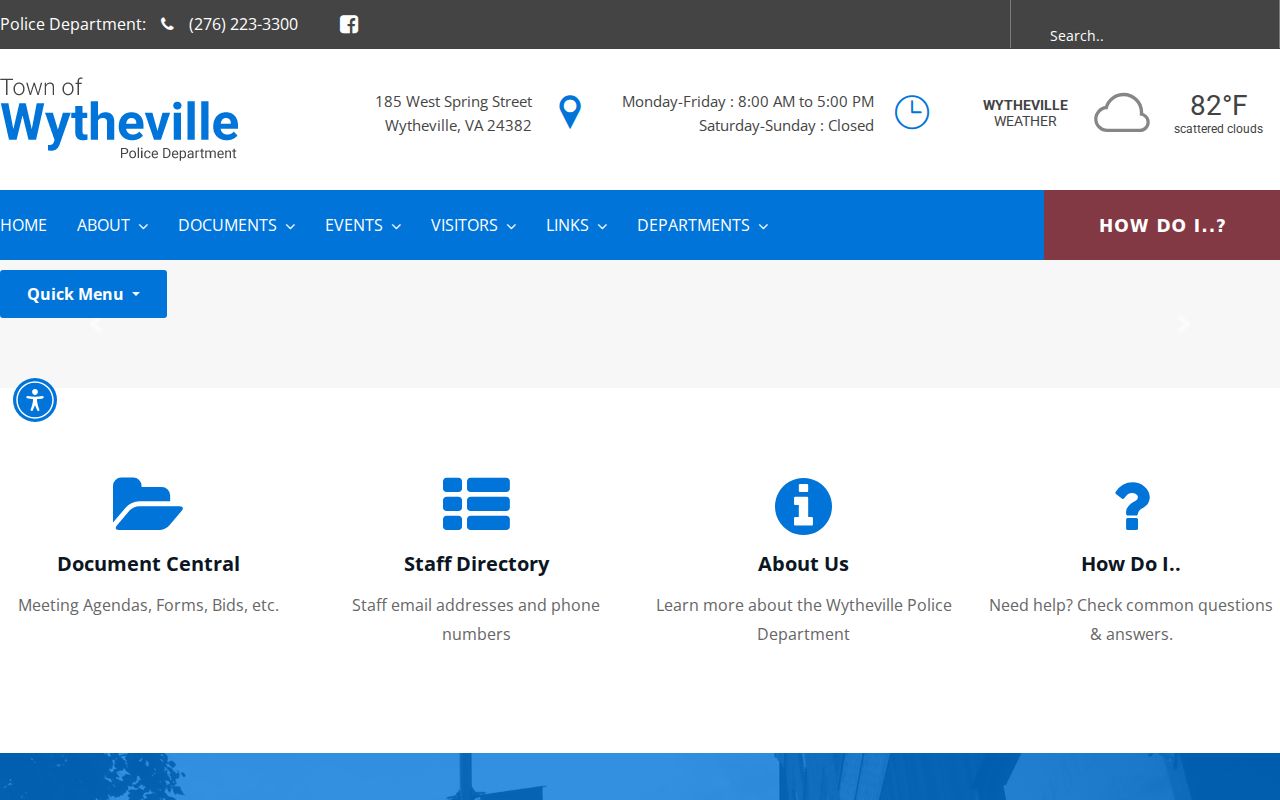Click the 'Police Department:' header label

pyautogui.click(x=73, y=24)
